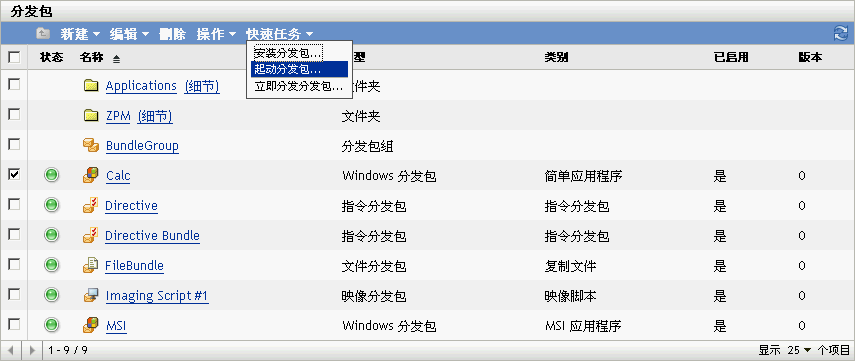
Task: Check the Imaging Script #1 row checkbox
Action: [14, 294]
